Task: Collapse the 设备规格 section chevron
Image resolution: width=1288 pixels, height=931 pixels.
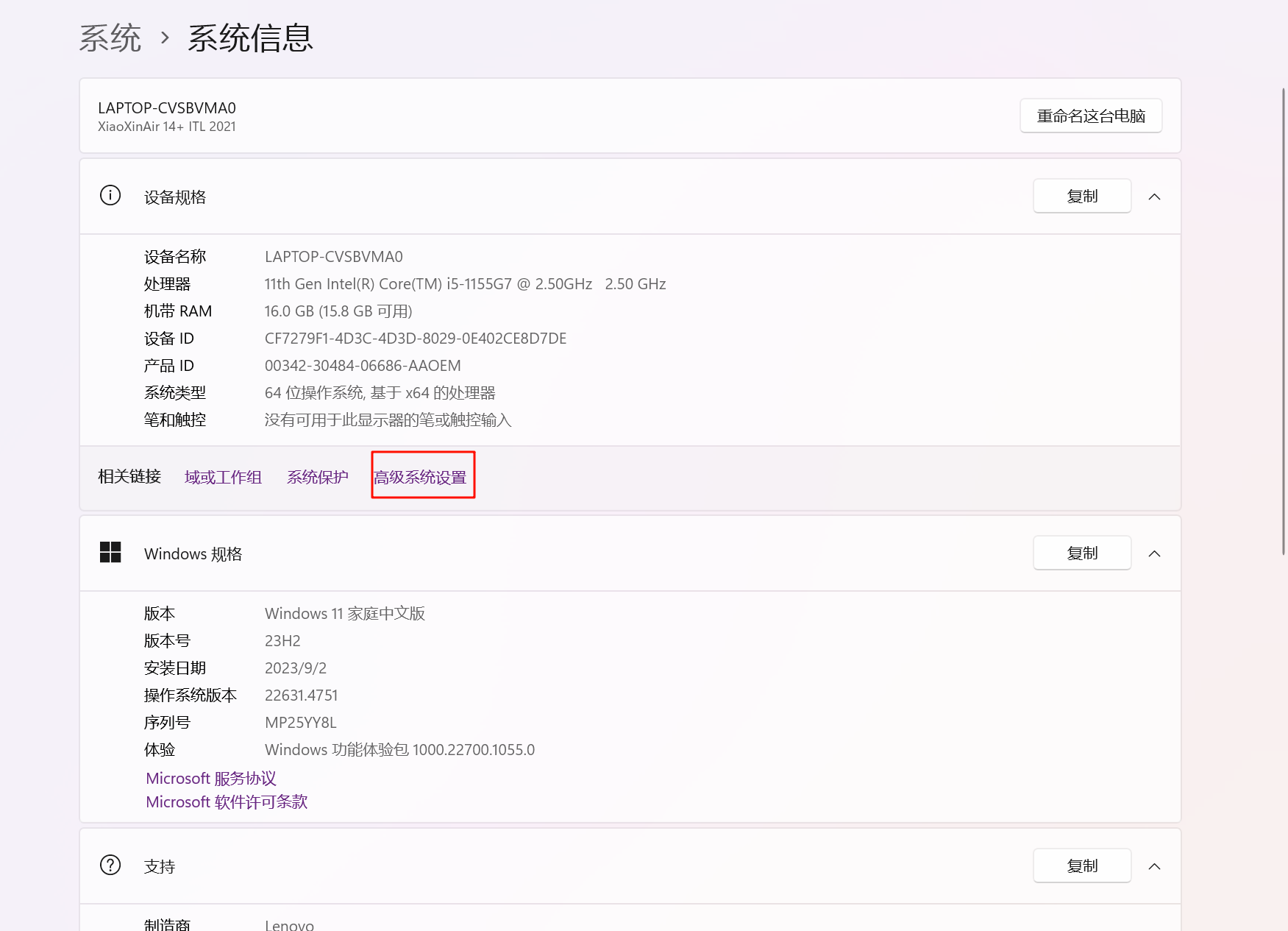Action: click(x=1154, y=197)
